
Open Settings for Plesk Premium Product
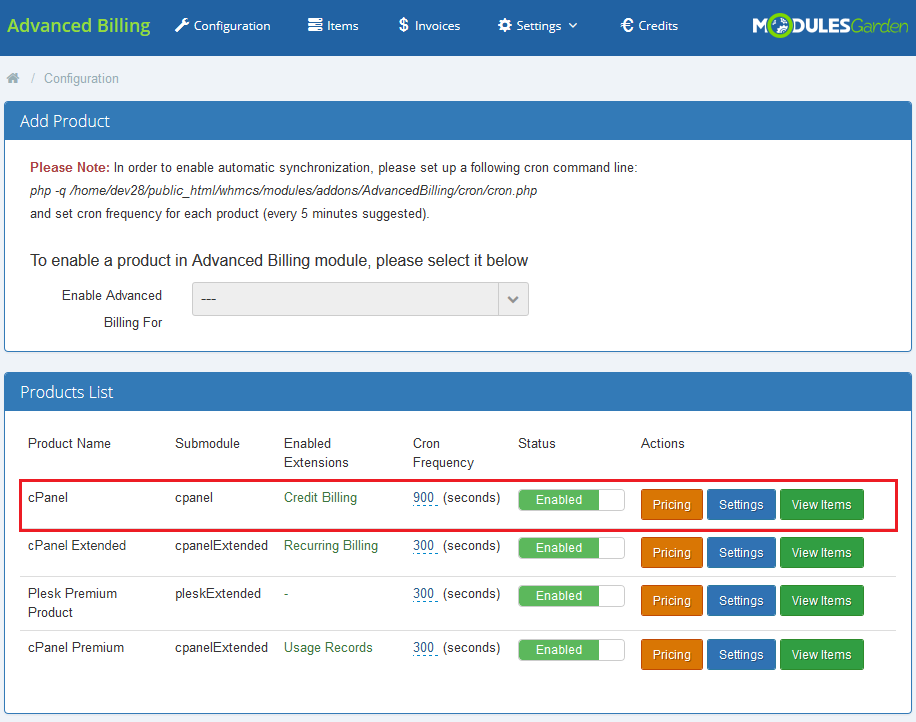point(741,600)
